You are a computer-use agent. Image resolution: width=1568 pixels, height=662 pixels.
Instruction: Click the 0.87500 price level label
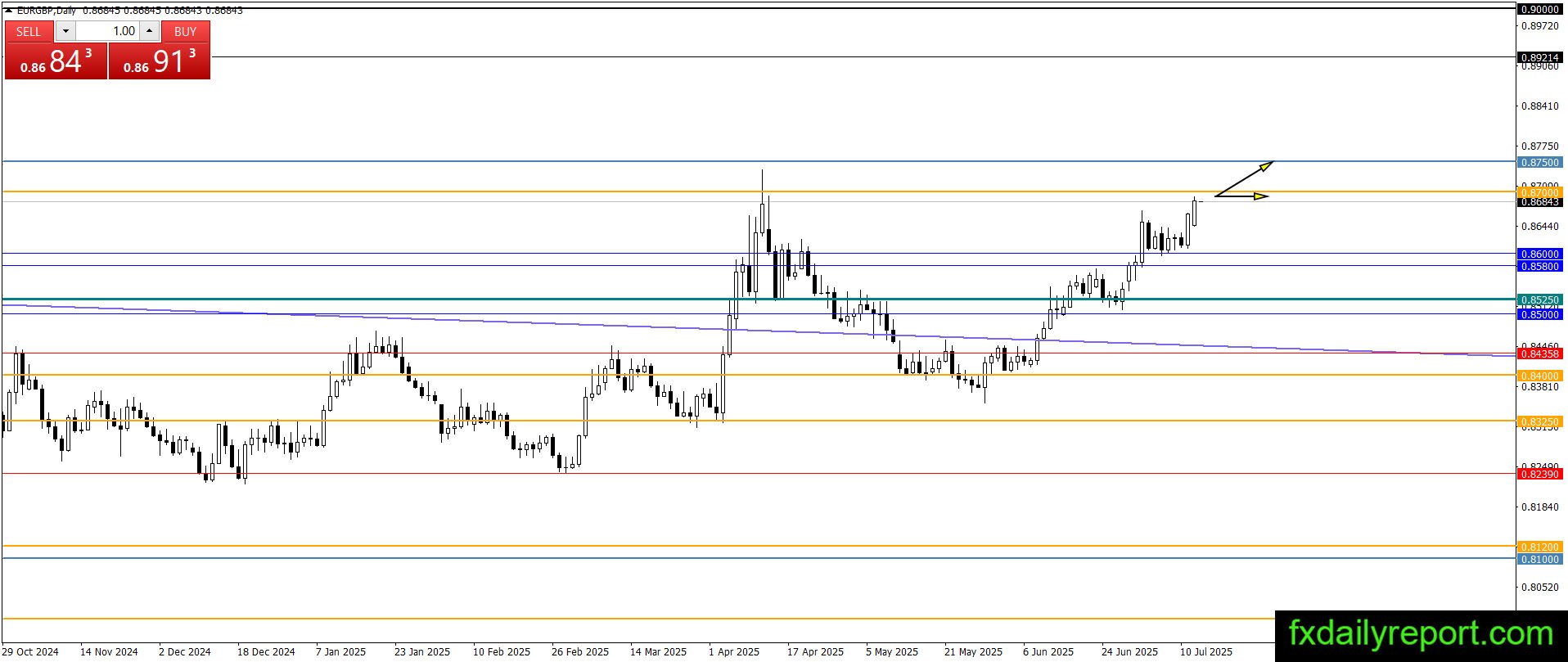point(1539,163)
